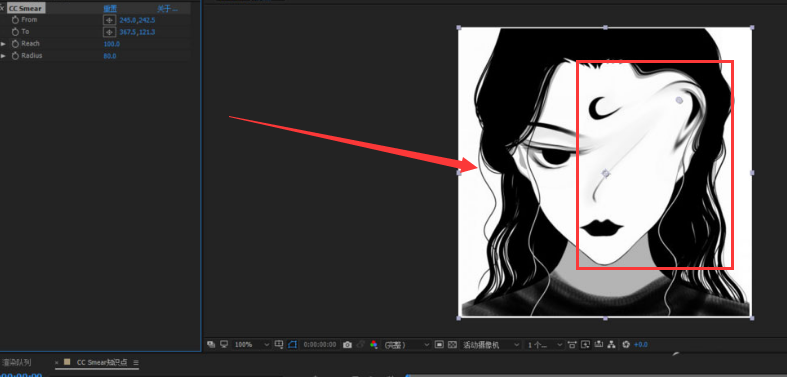
Task: Click the layer's right-middle handle
Action: tap(752, 173)
